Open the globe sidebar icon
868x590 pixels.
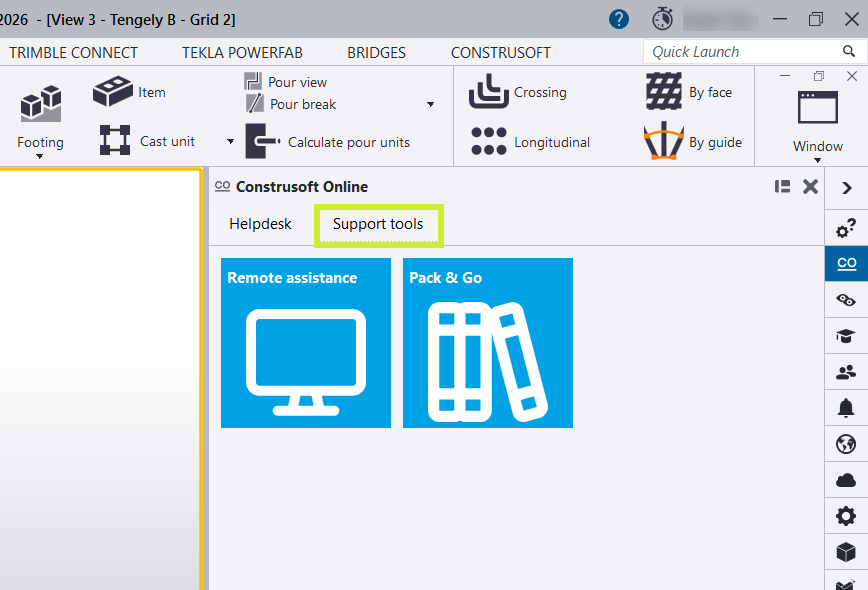(846, 444)
